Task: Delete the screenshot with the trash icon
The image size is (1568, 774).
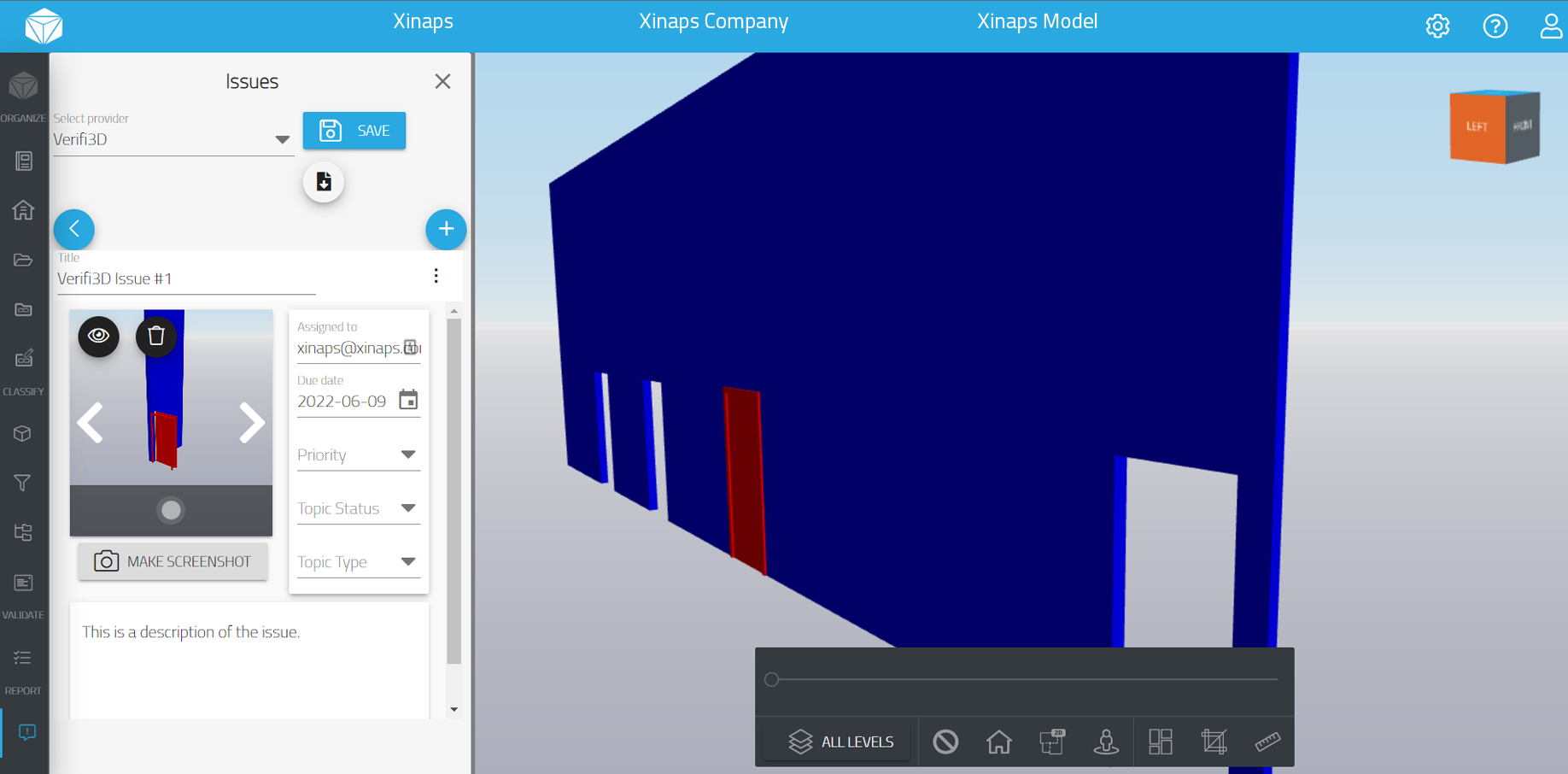Action: pyautogui.click(x=156, y=336)
